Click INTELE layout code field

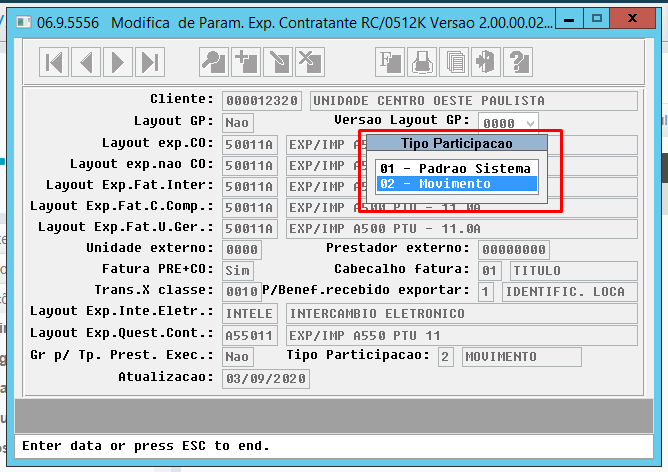(x=250, y=314)
